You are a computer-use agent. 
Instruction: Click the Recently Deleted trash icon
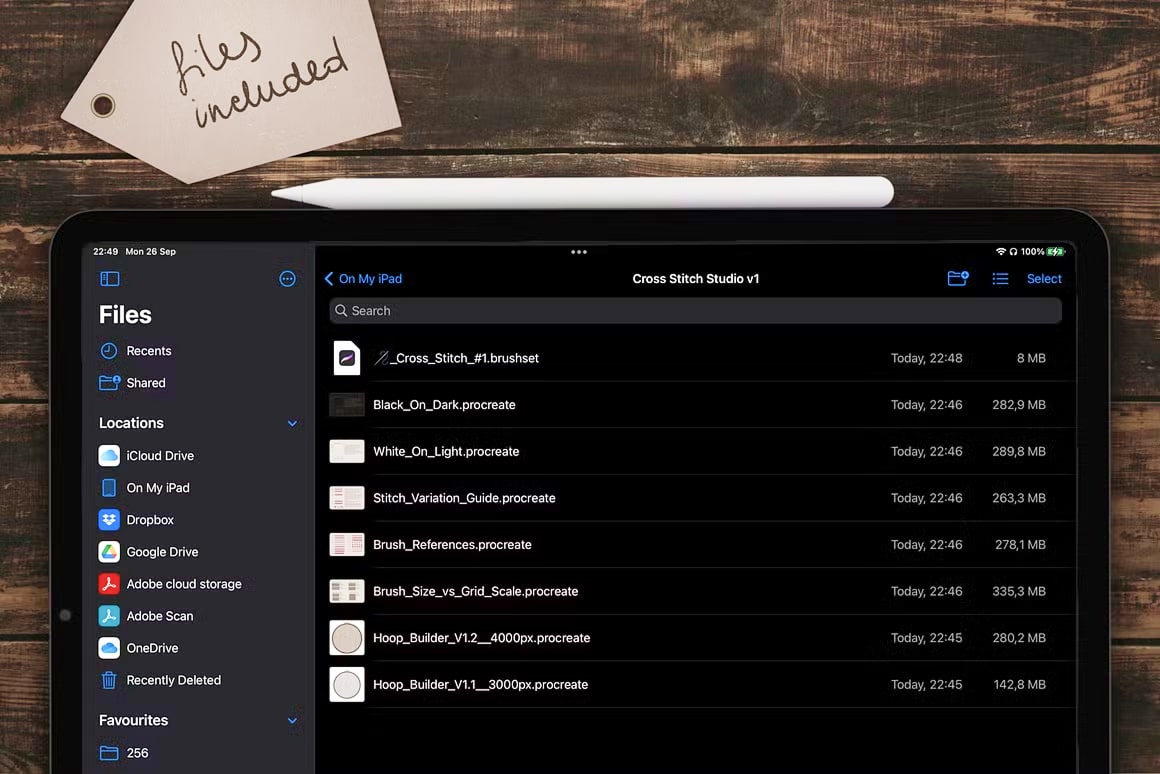[109, 680]
